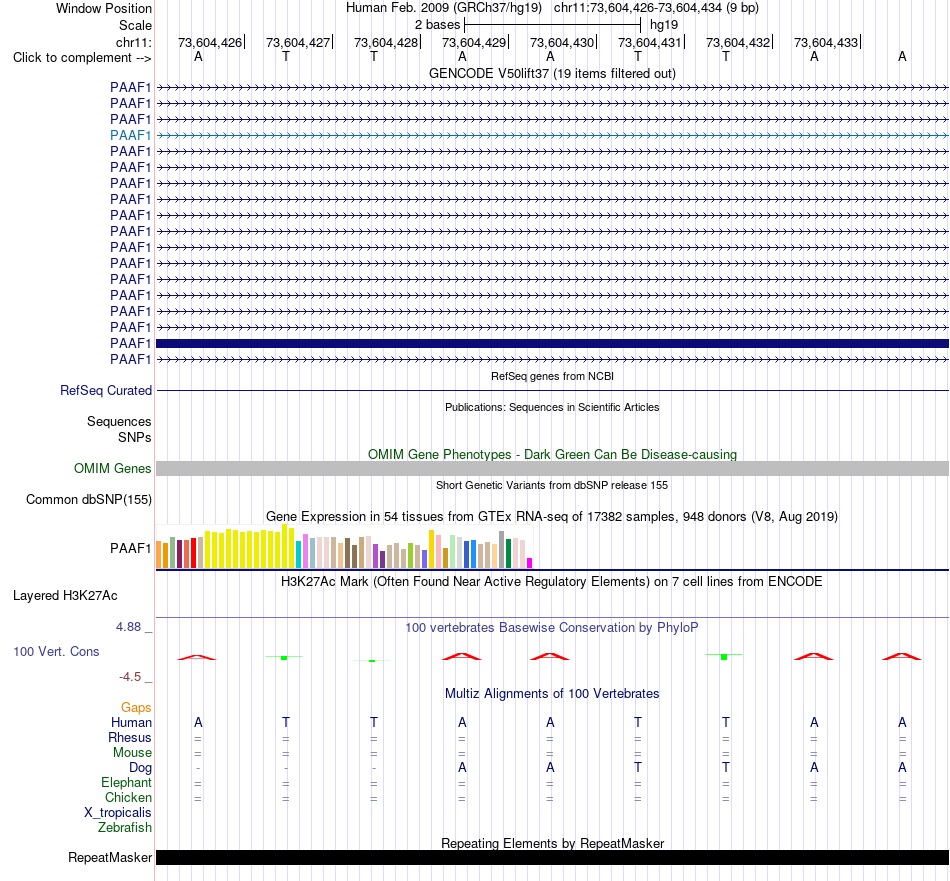
Task: Click the GENCODE V50lift37 track title
Action: pos(552,73)
